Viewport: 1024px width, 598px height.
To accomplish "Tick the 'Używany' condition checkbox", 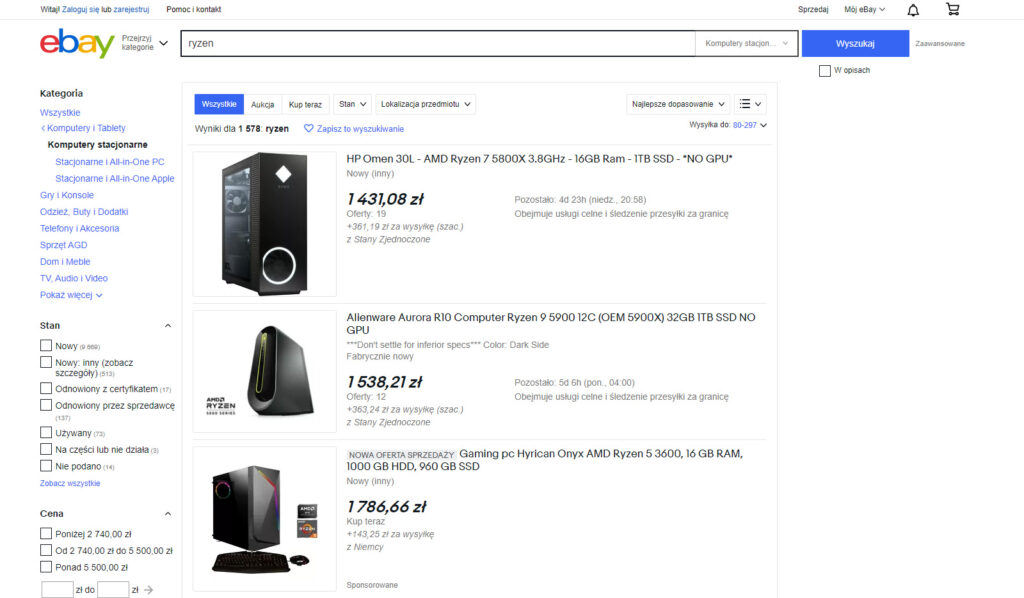I will 46,433.
